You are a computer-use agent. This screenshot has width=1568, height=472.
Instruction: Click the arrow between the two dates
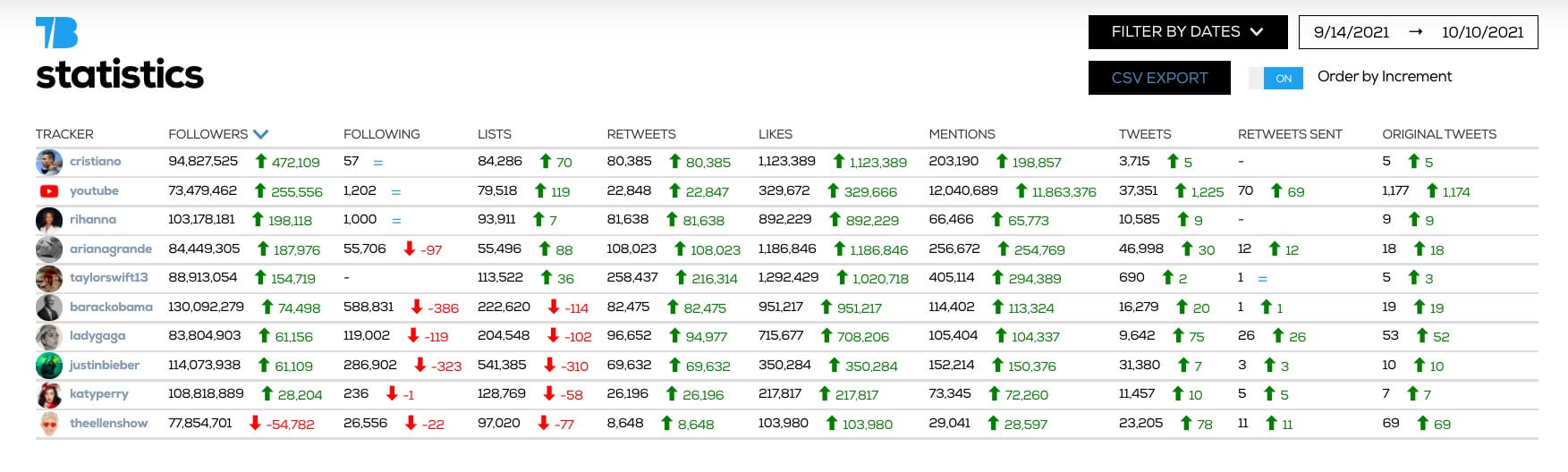coord(1415,32)
